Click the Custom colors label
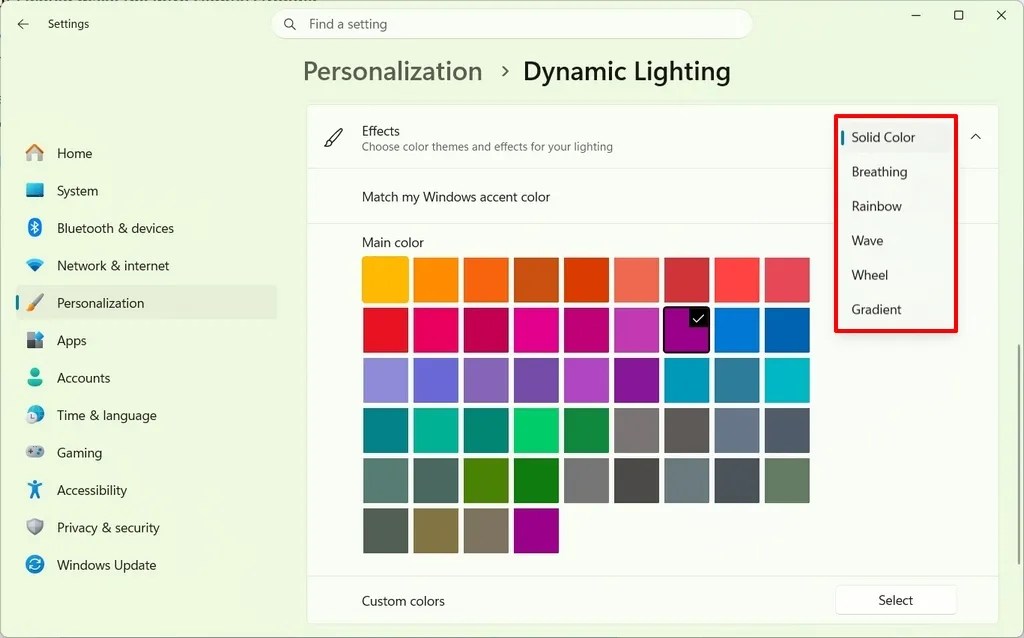Screen dimensions: 1024x638 [x=403, y=601]
